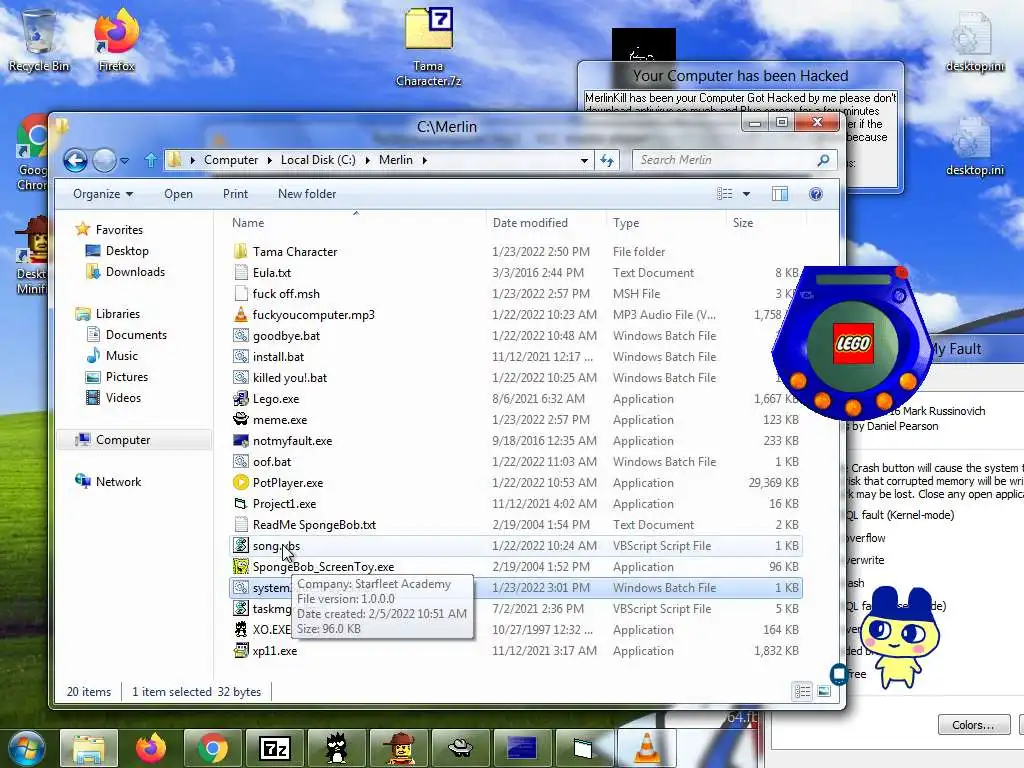This screenshot has width=1024, height=768.
Task: Select Favorites in the navigation pane
Action: tap(119, 230)
